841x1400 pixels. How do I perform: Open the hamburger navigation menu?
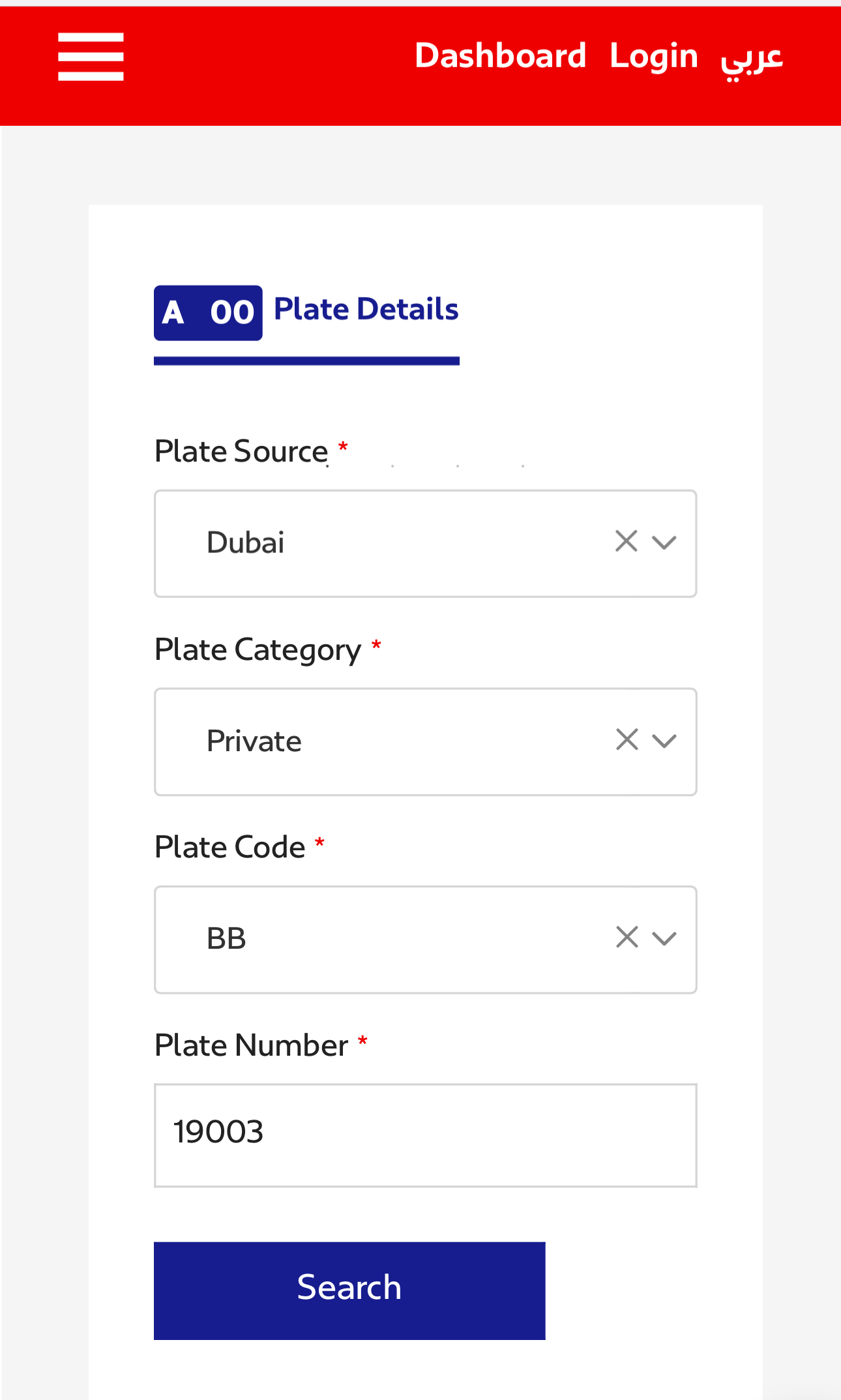[91, 57]
